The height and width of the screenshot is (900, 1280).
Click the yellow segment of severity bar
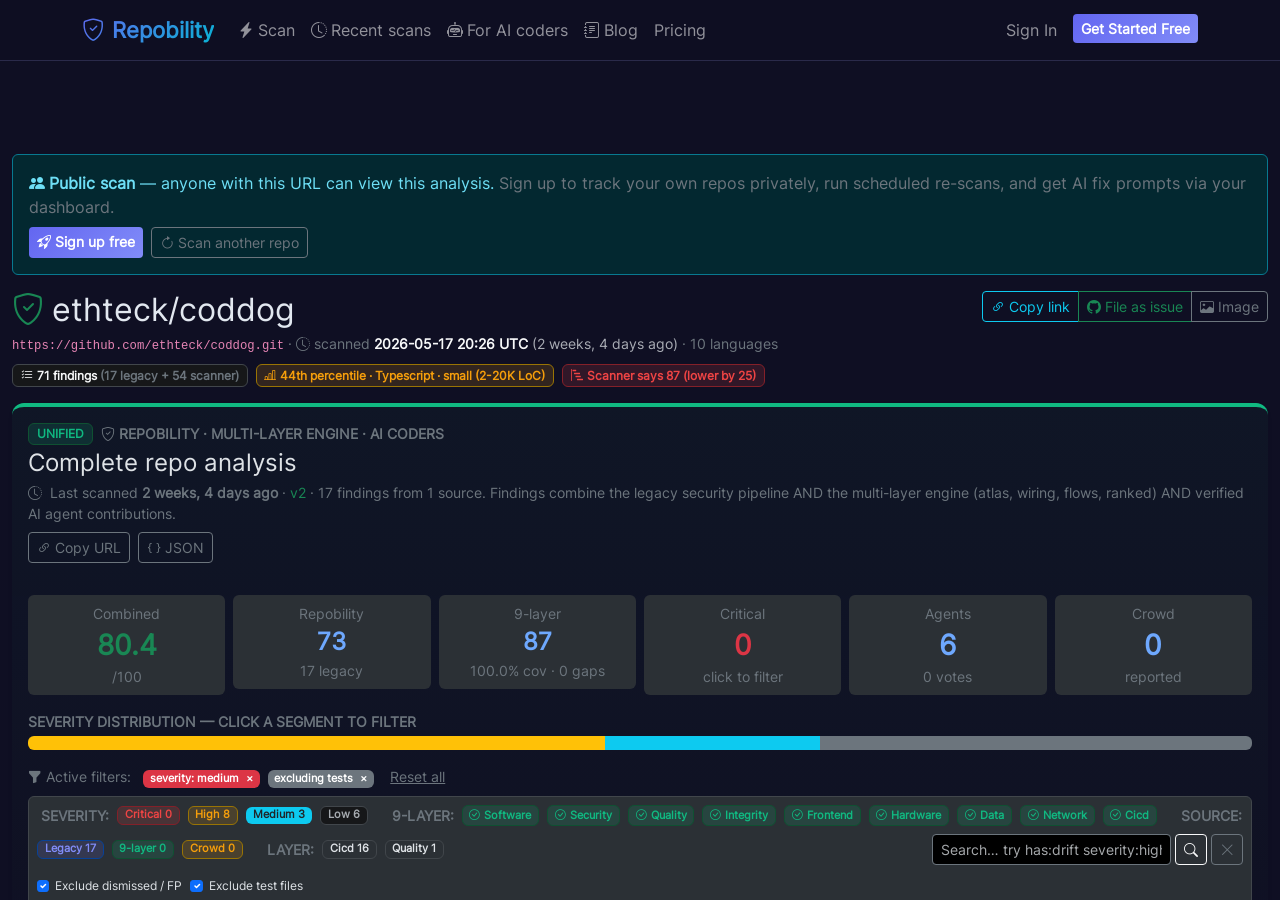316,743
